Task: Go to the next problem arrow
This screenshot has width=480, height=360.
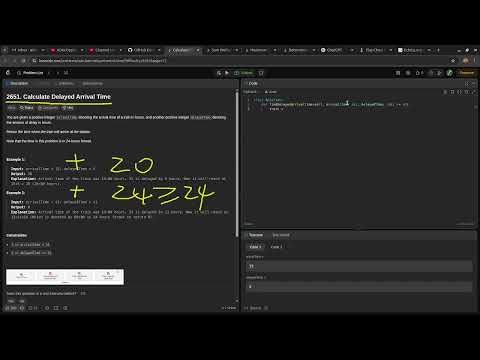Action: [x=58, y=73]
